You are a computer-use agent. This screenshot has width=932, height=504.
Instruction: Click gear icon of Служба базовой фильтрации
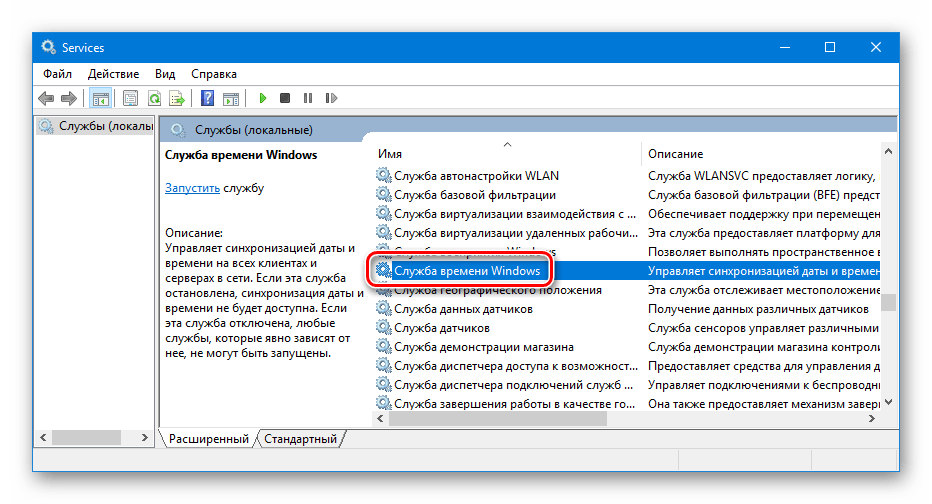(x=383, y=194)
